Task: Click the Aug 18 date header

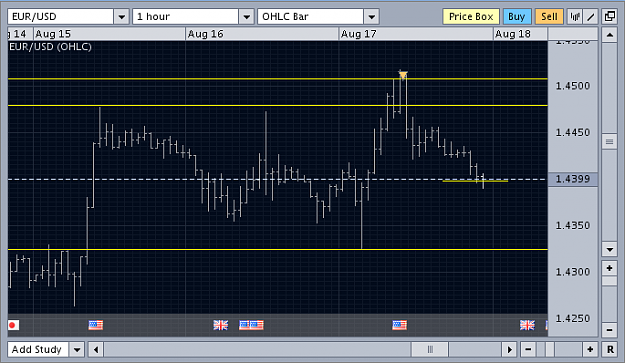Action: 513,34
